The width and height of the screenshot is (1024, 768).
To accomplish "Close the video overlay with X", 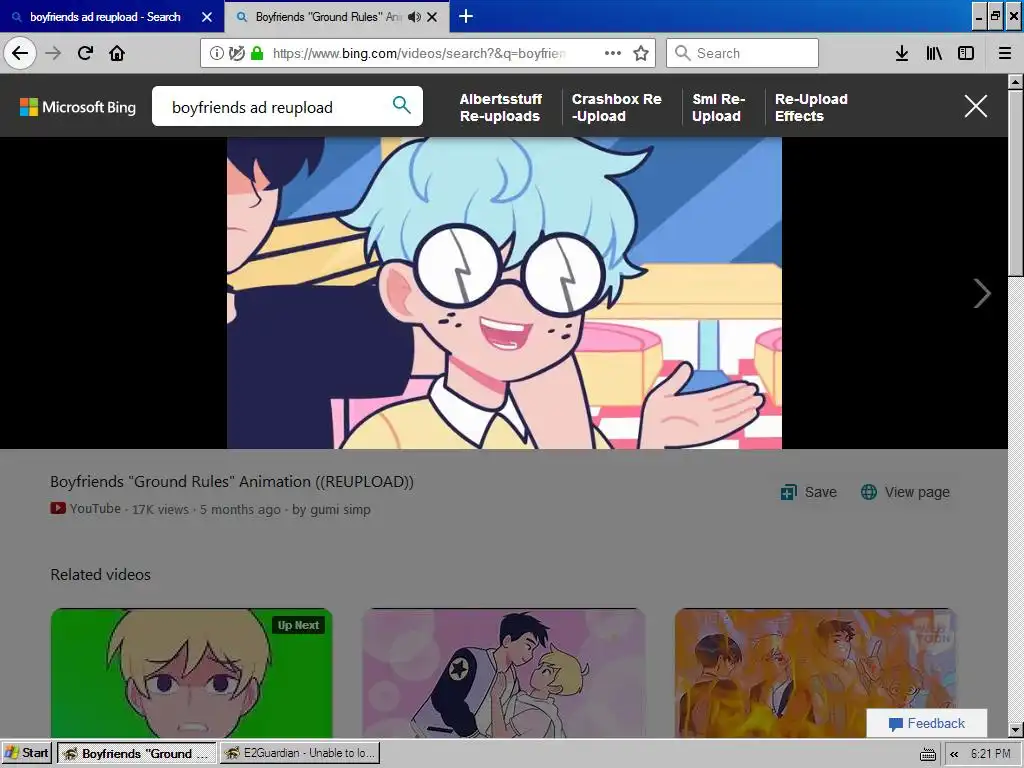I will click(976, 106).
